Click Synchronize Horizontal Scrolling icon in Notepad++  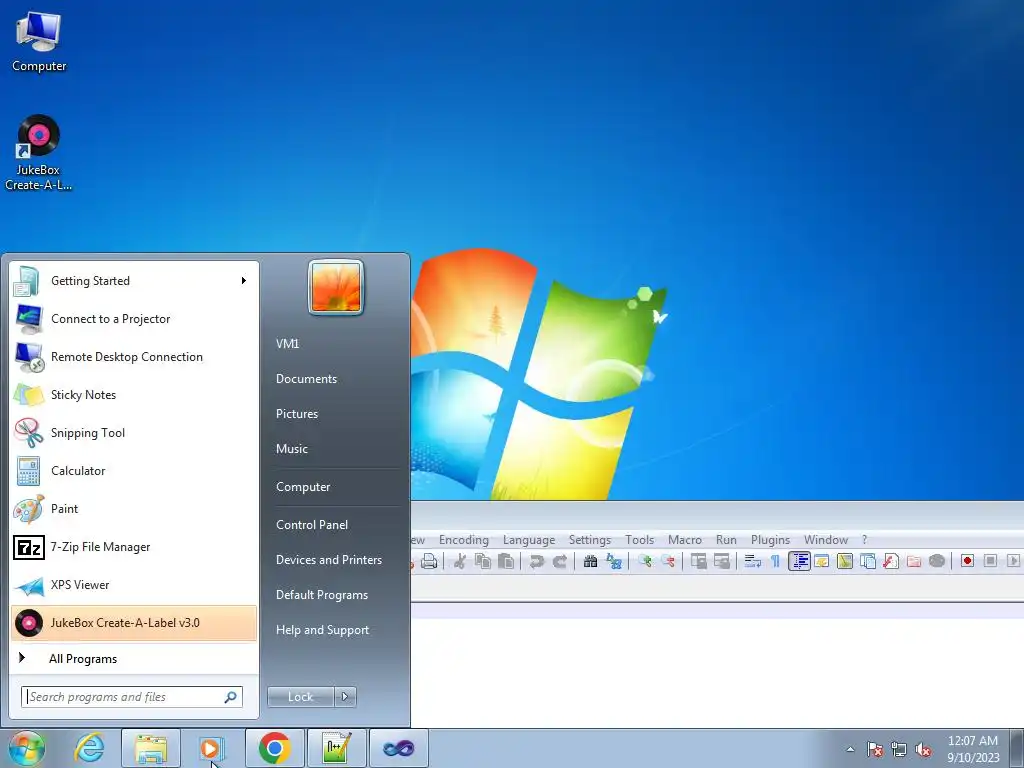pyautogui.click(x=722, y=561)
